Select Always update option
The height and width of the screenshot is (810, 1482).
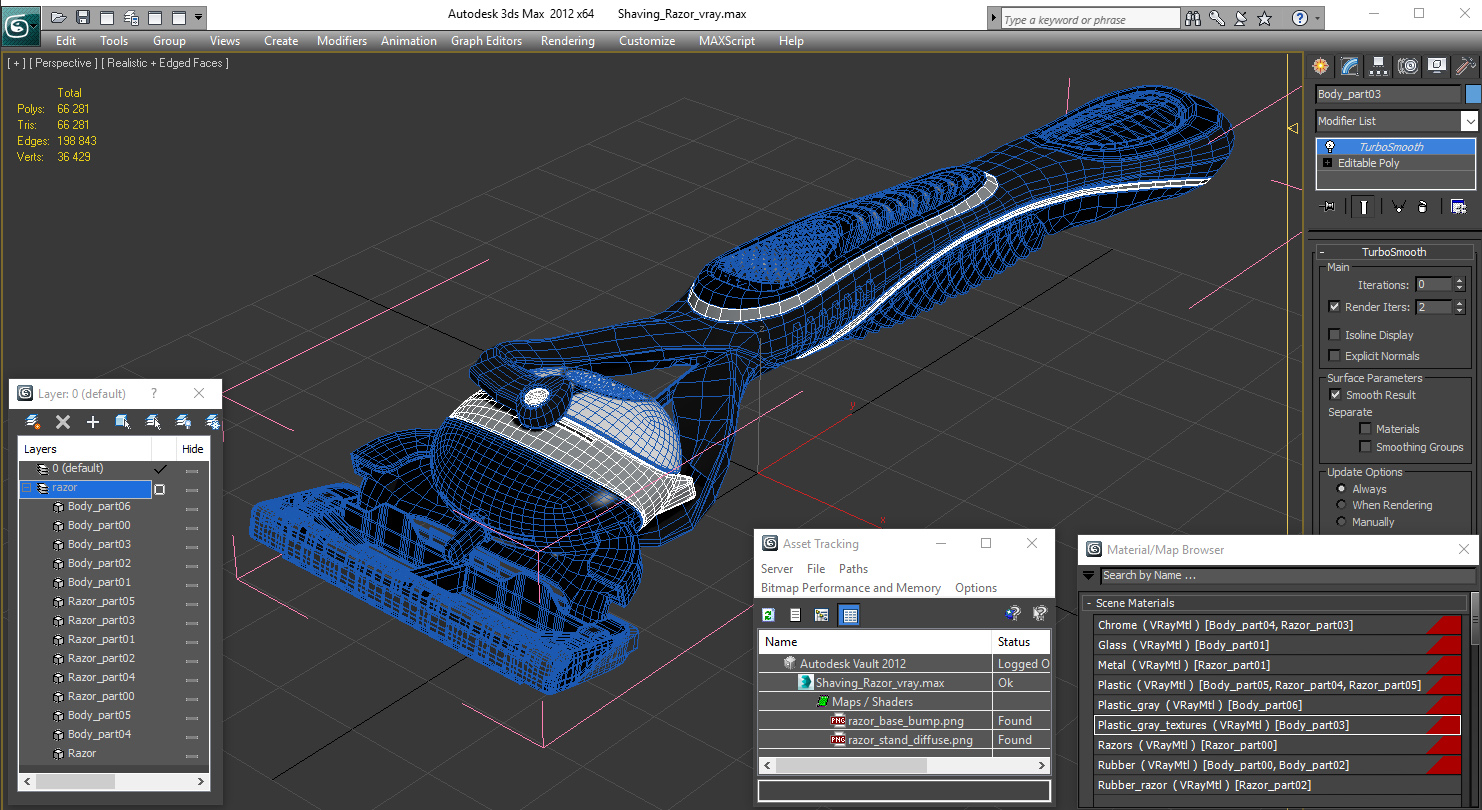(1342, 489)
